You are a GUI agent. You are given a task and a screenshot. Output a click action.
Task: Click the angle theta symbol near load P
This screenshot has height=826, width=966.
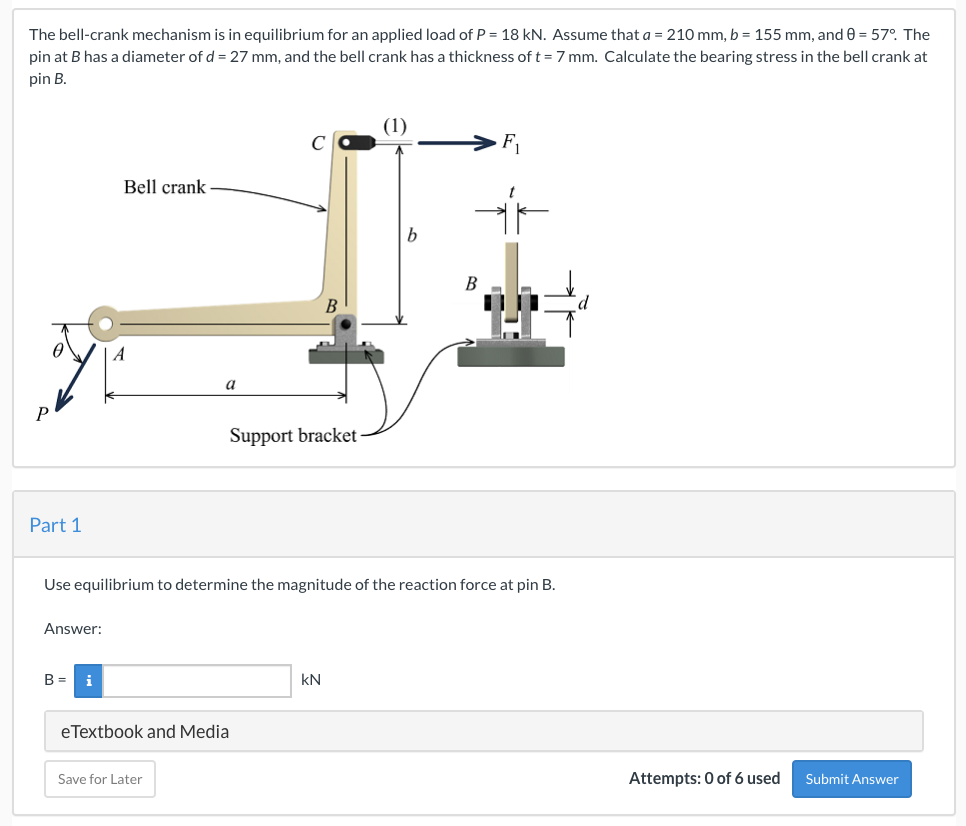coord(60,350)
